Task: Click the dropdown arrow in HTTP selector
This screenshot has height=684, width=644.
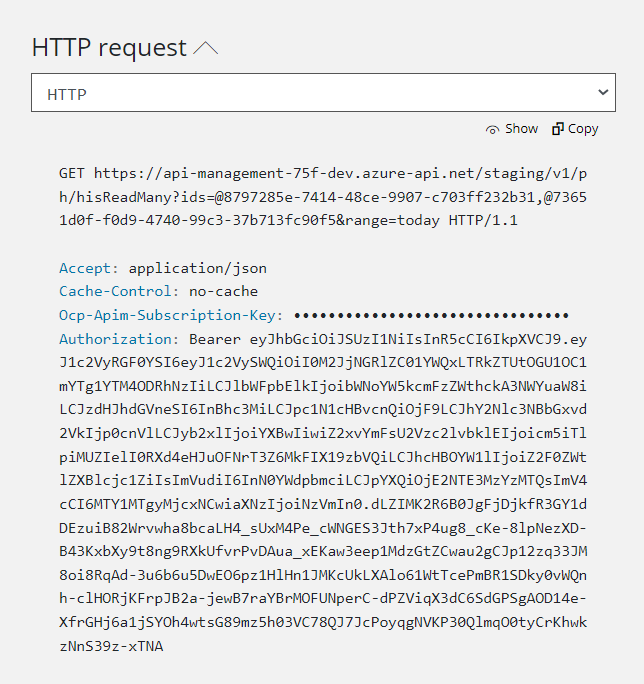Action: (x=603, y=92)
